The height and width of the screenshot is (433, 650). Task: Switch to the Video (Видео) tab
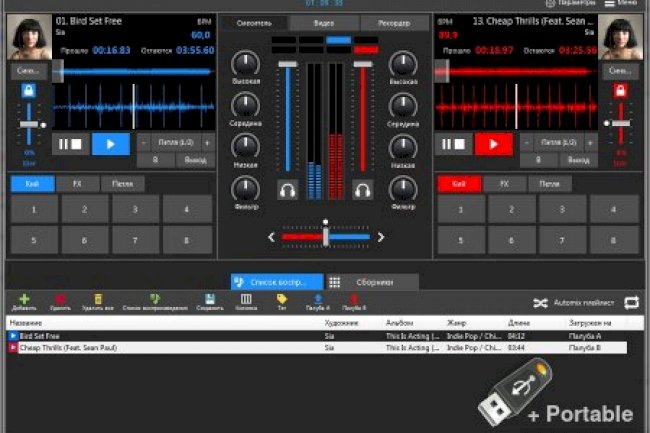324,23
